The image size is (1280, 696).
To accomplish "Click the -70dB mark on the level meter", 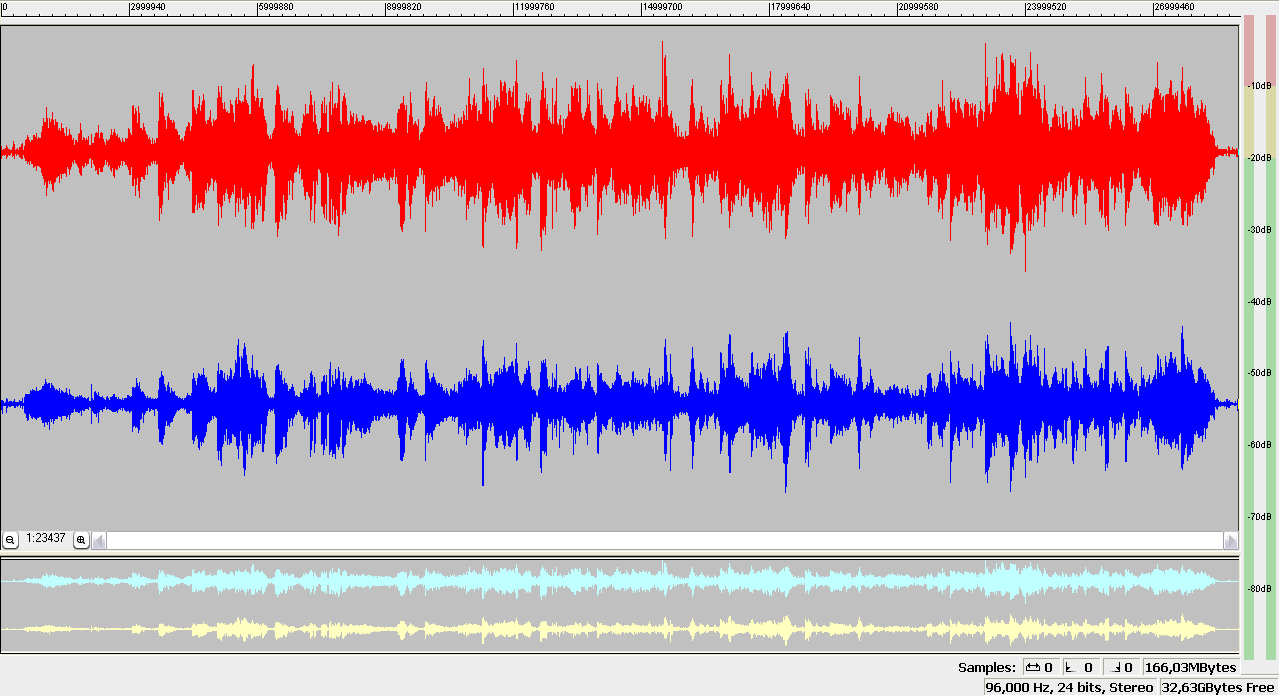I will [1259, 517].
